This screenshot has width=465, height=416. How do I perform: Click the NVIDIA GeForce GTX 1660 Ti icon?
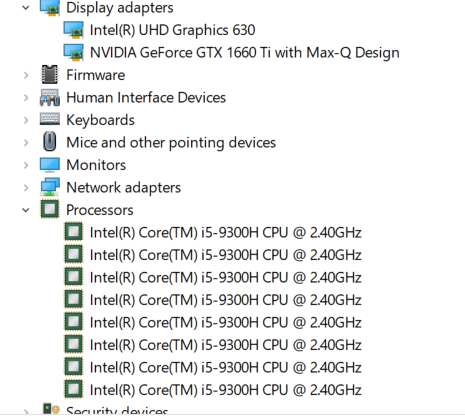point(73,53)
